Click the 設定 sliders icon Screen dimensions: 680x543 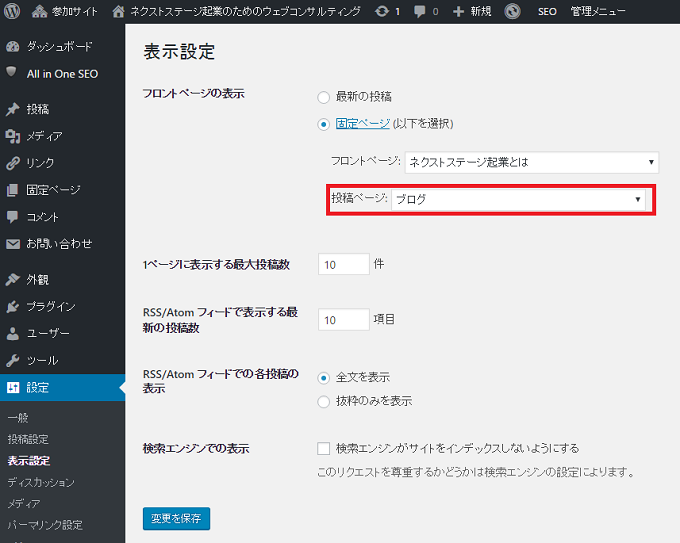click(x=13, y=387)
